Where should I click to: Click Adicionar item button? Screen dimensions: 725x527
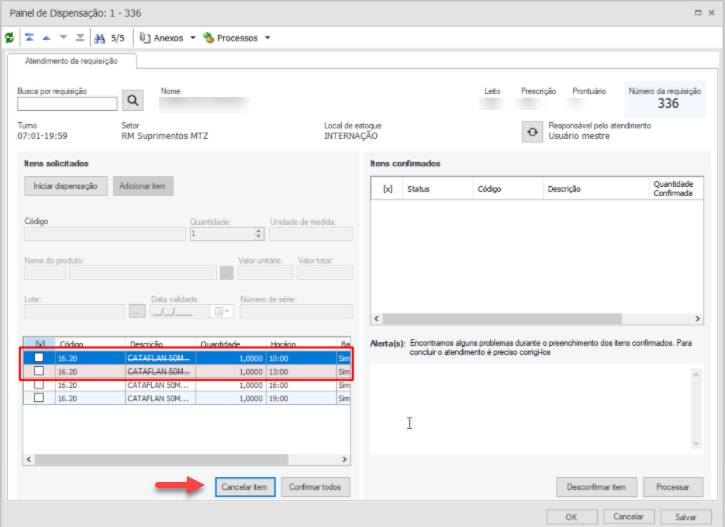(x=143, y=186)
